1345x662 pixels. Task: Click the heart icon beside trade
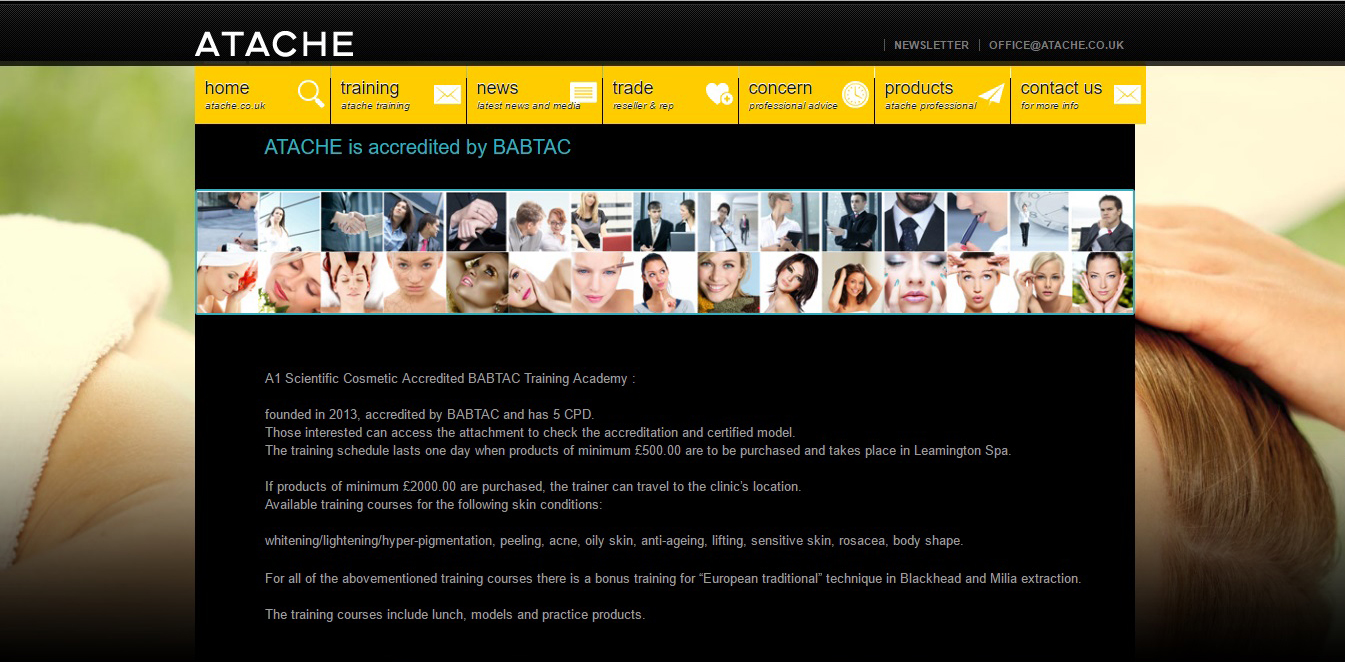coord(719,94)
